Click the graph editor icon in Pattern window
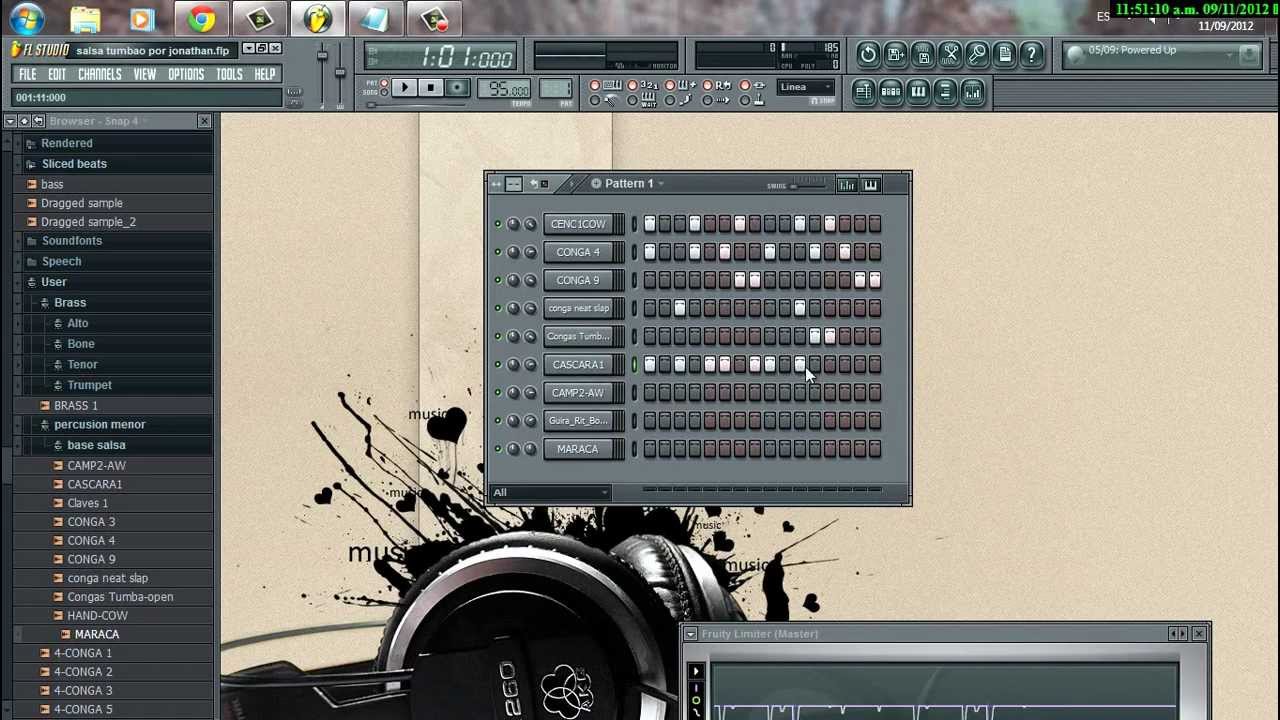 point(846,184)
